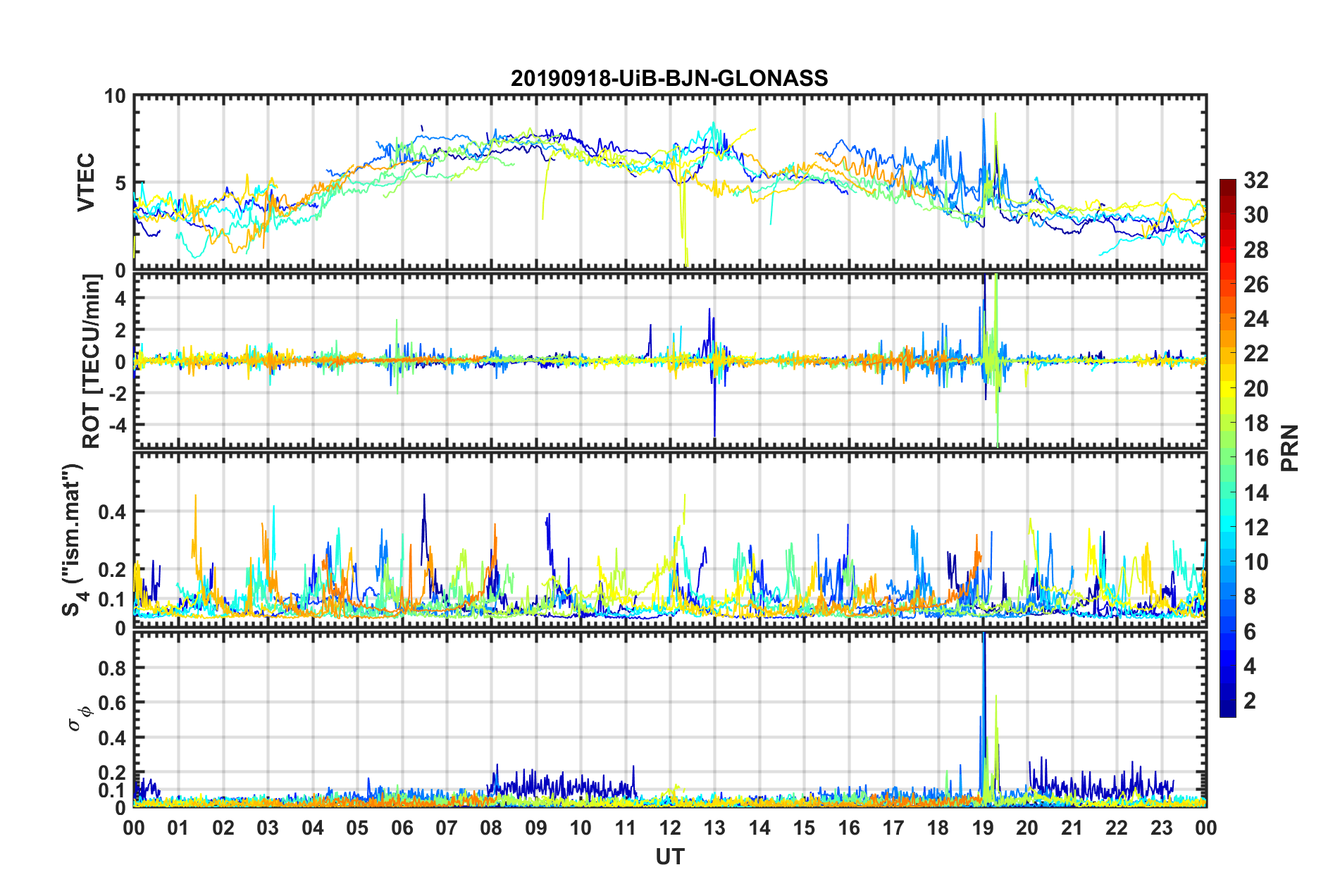Image resolution: width=1340 pixels, height=896 pixels.
Task: Click x-axis tick label 06
Action: pyautogui.click(x=402, y=828)
